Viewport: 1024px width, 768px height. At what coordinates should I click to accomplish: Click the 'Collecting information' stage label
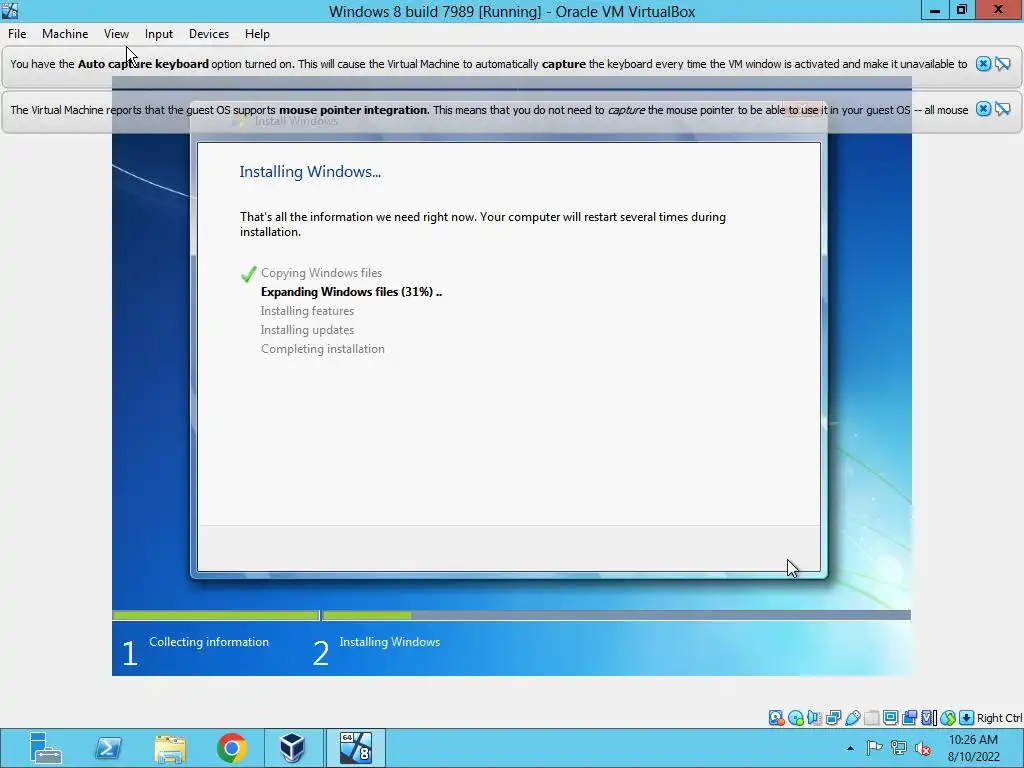(x=209, y=642)
